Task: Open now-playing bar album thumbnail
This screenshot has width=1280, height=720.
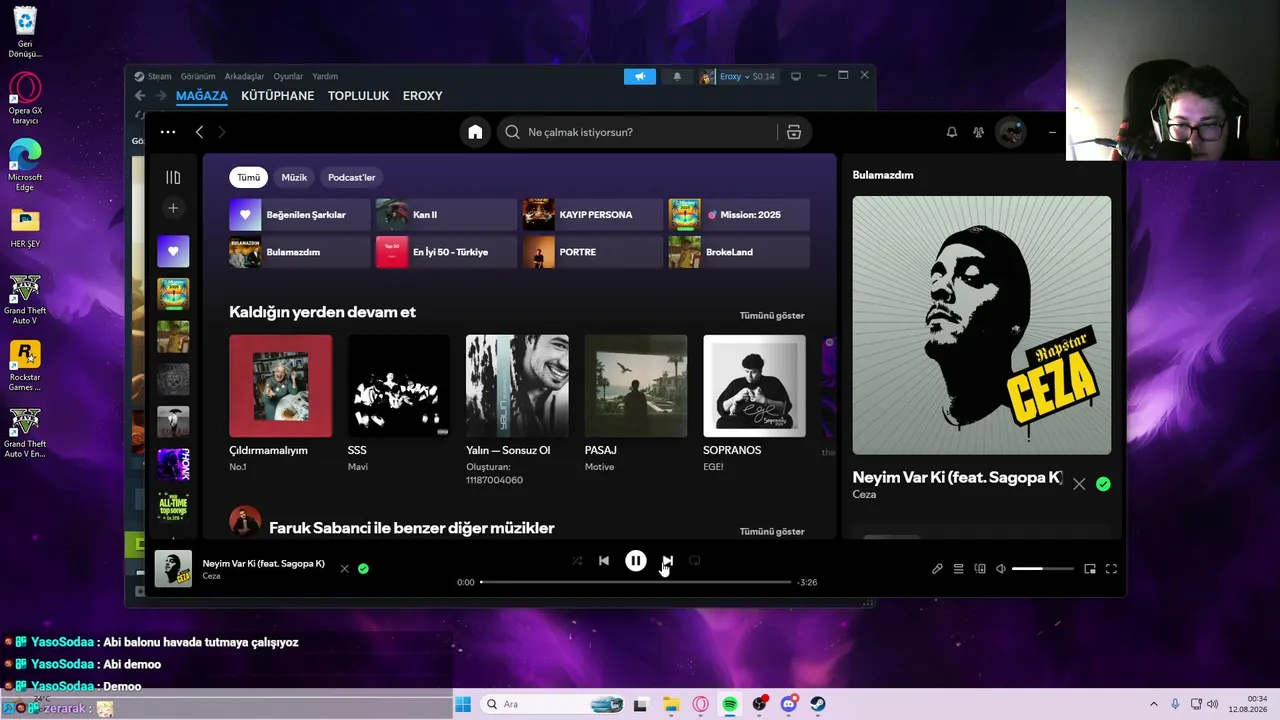Action: (173, 569)
